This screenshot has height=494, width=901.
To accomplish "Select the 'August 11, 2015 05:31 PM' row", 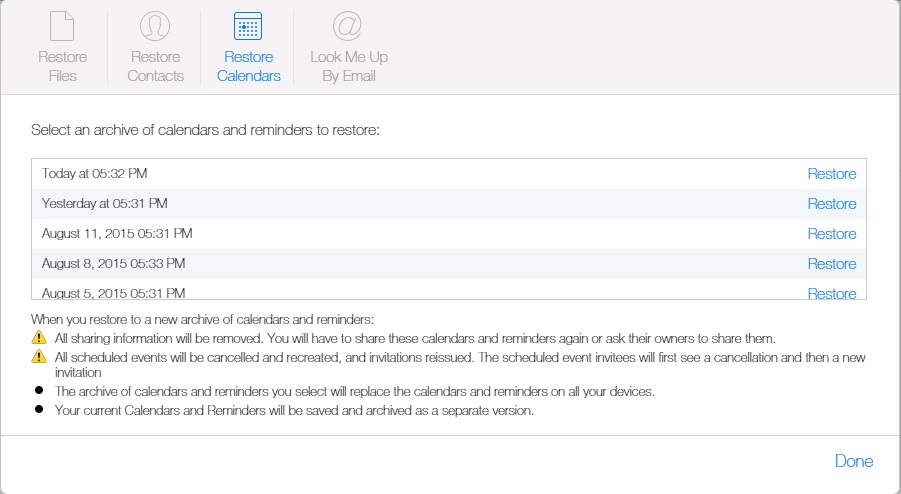I will tap(449, 234).
